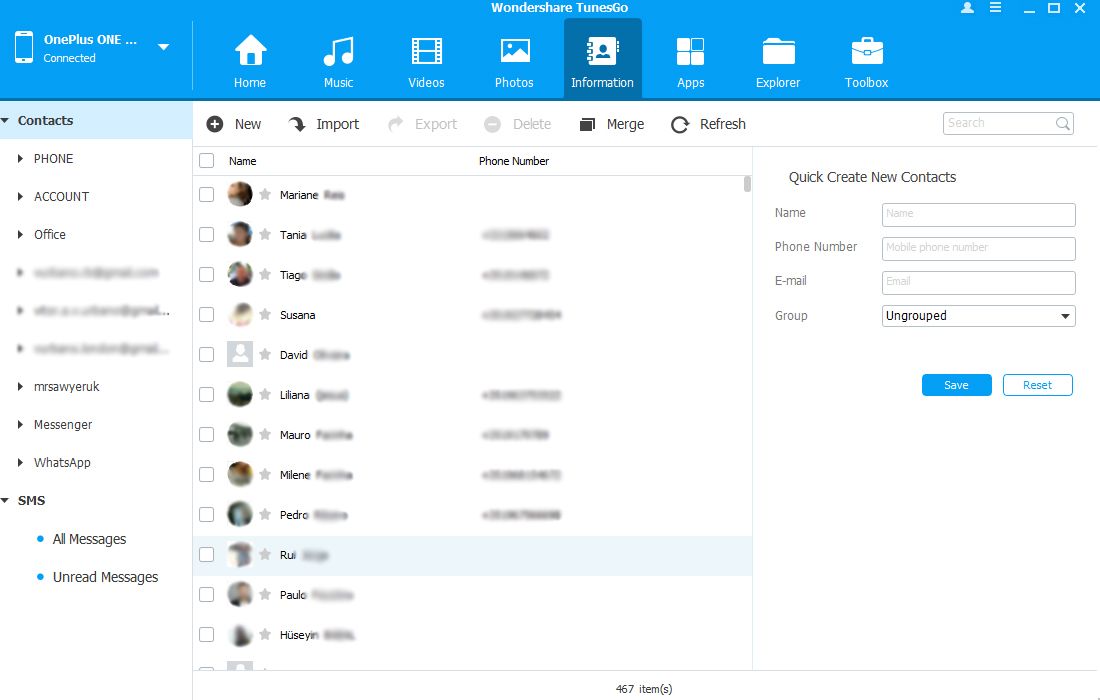Open the Explorer folder icon
This screenshot has height=700, width=1100.
pyautogui.click(x=778, y=52)
